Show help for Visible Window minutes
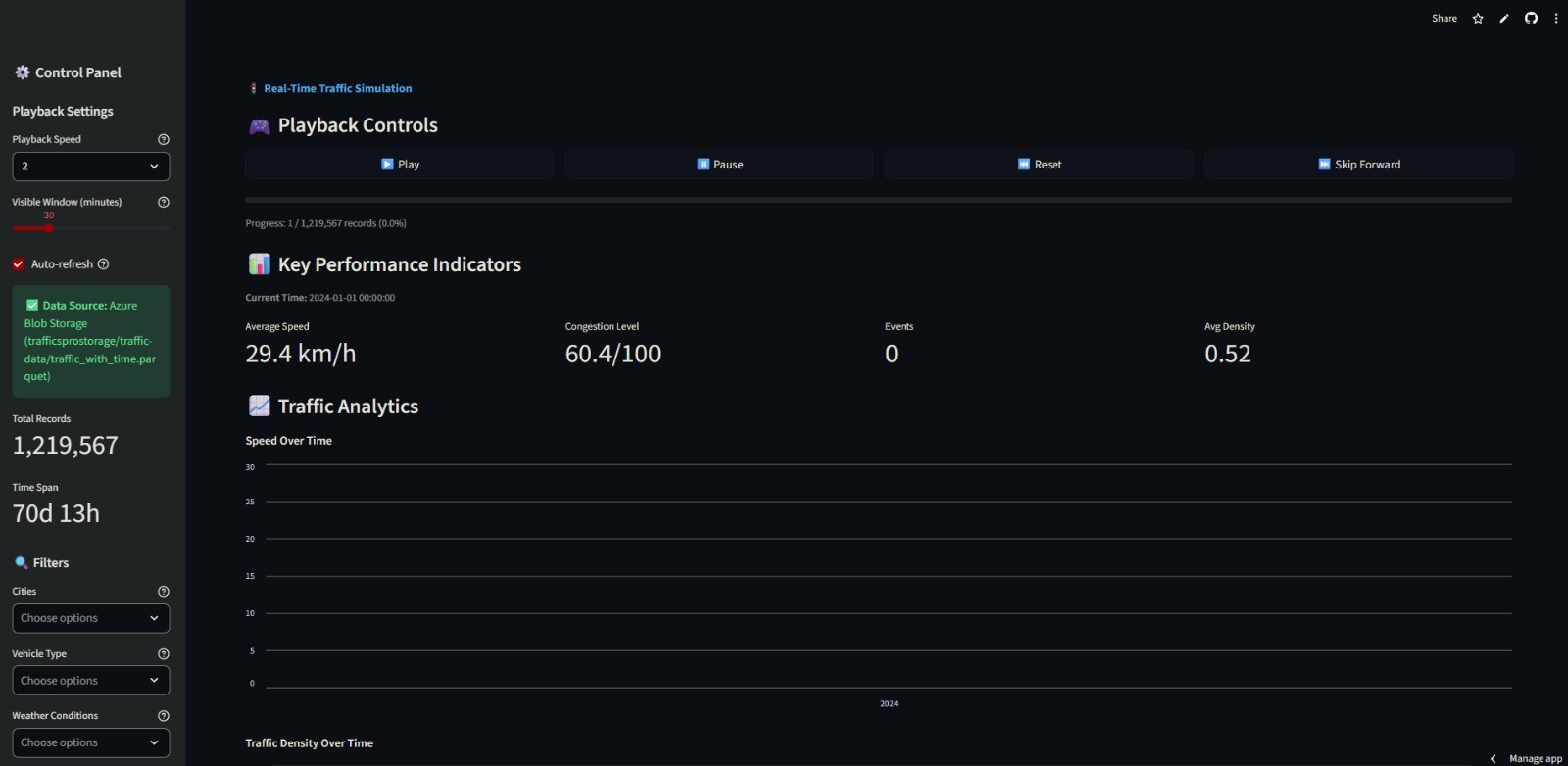 (x=164, y=202)
